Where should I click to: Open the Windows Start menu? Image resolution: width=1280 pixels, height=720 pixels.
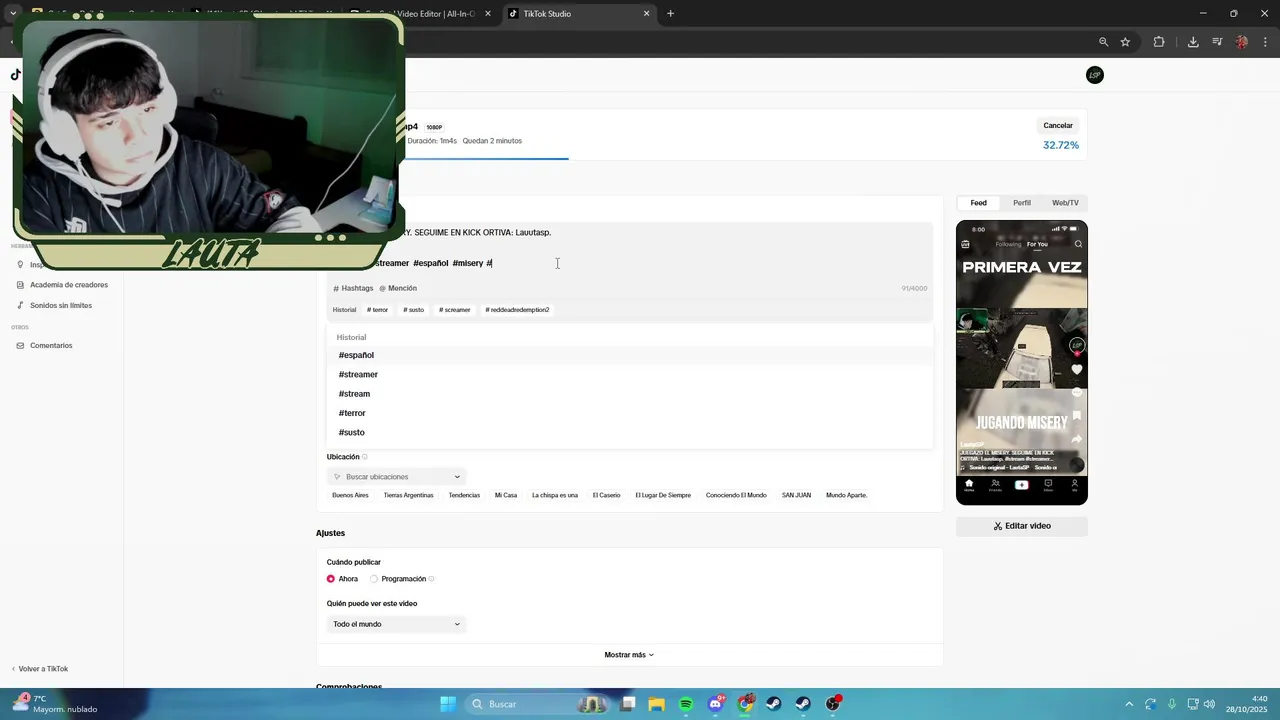coord(448,704)
